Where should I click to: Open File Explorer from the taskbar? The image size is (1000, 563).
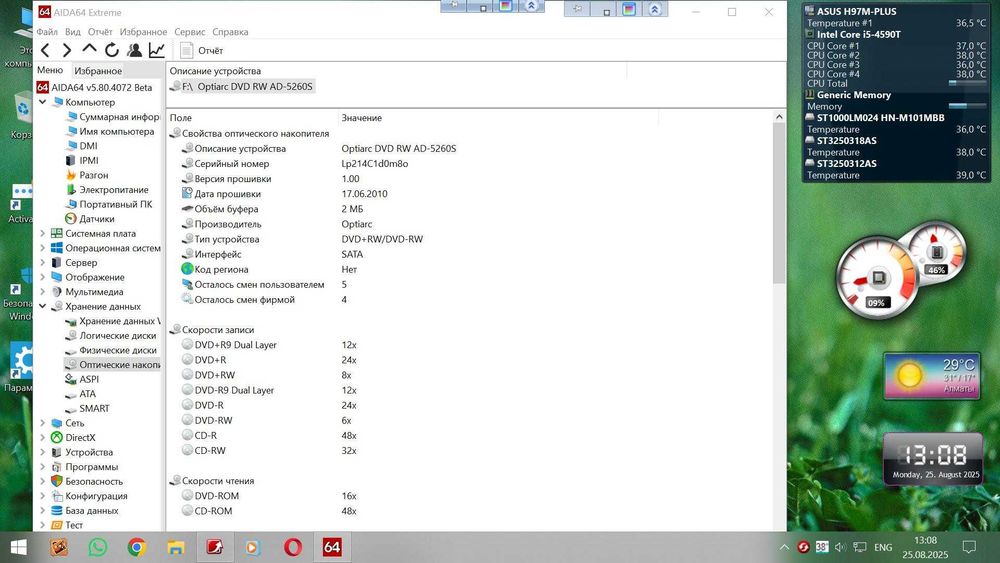(175, 547)
